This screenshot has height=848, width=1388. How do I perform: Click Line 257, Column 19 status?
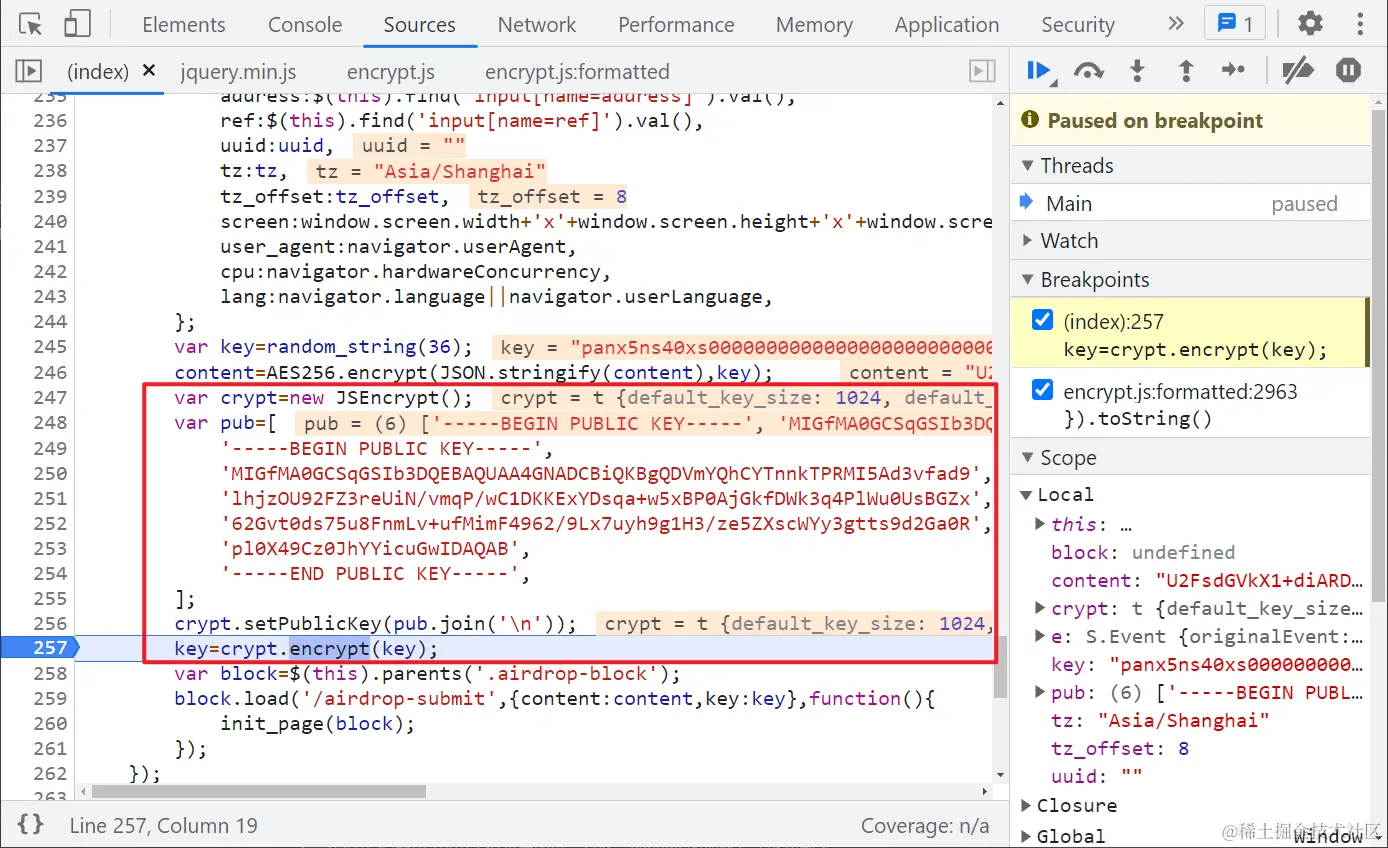(x=163, y=826)
